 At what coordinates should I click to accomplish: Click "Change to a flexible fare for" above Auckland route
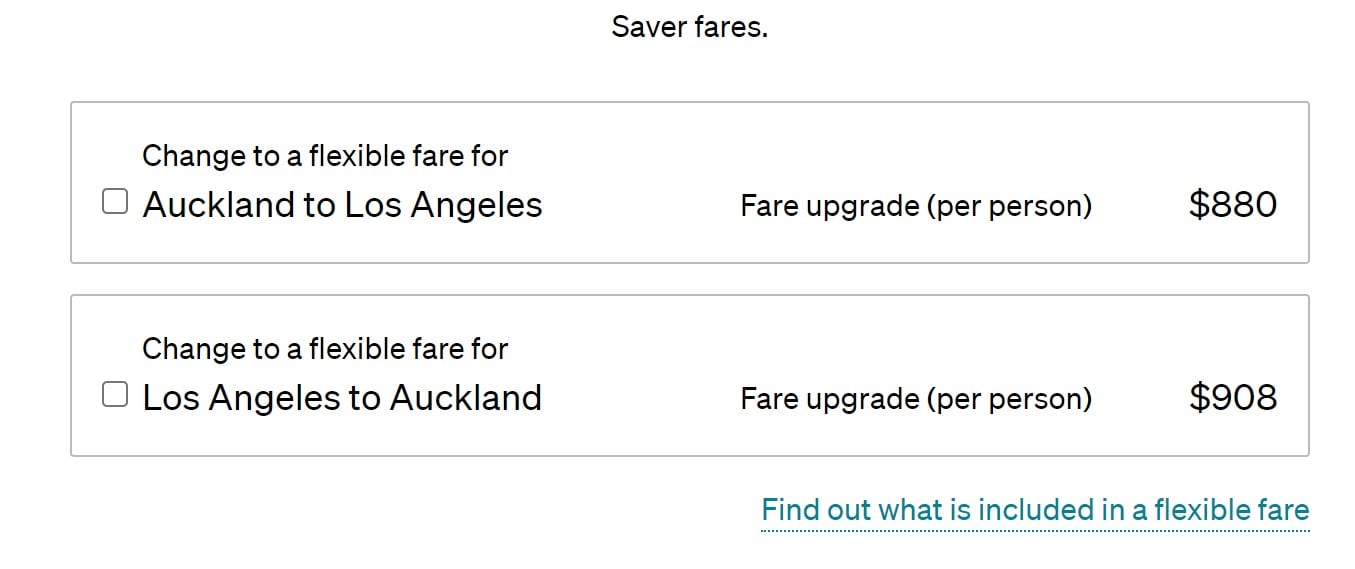[x=325, y=156]
